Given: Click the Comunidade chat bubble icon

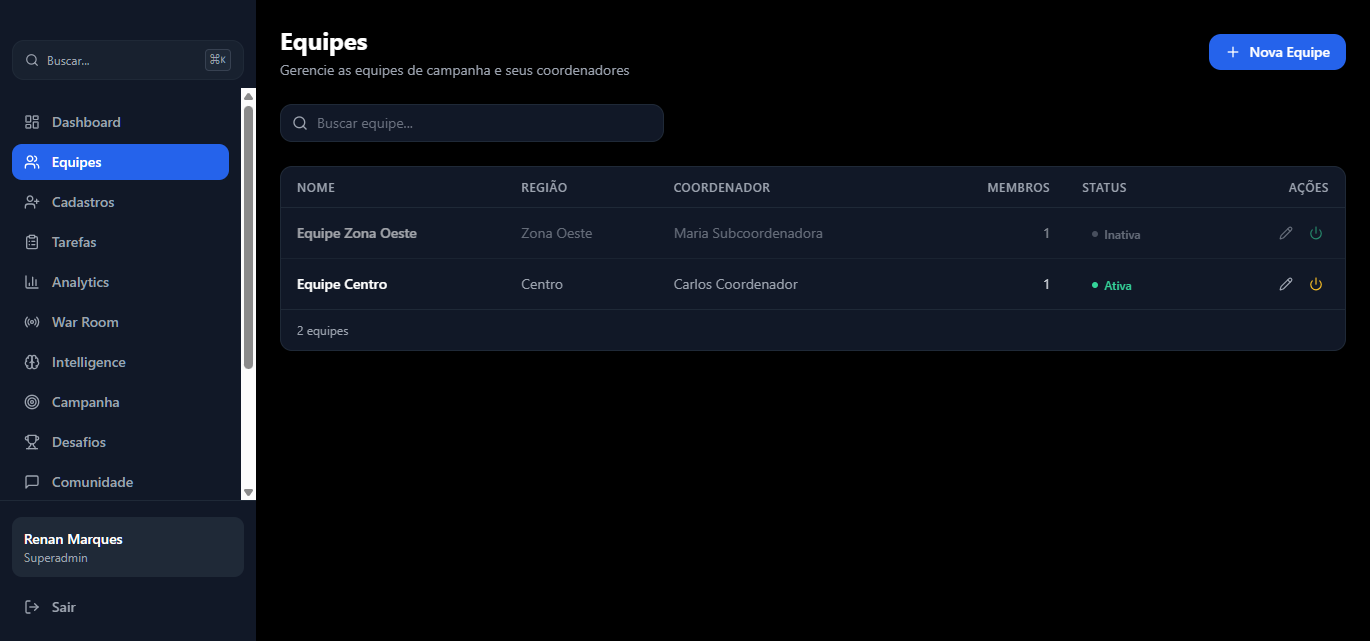Looking at the screenshot, I should (32, 482).
